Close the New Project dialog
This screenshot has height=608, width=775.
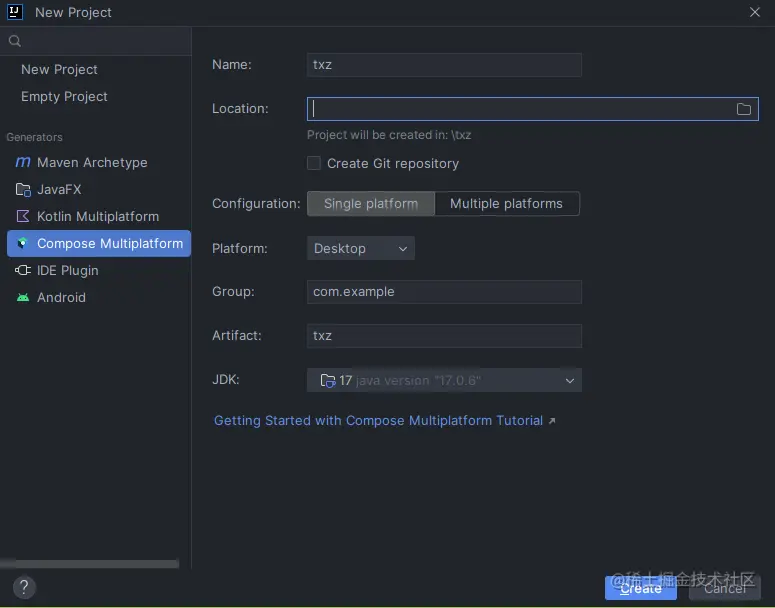click(x=754, y=12)
